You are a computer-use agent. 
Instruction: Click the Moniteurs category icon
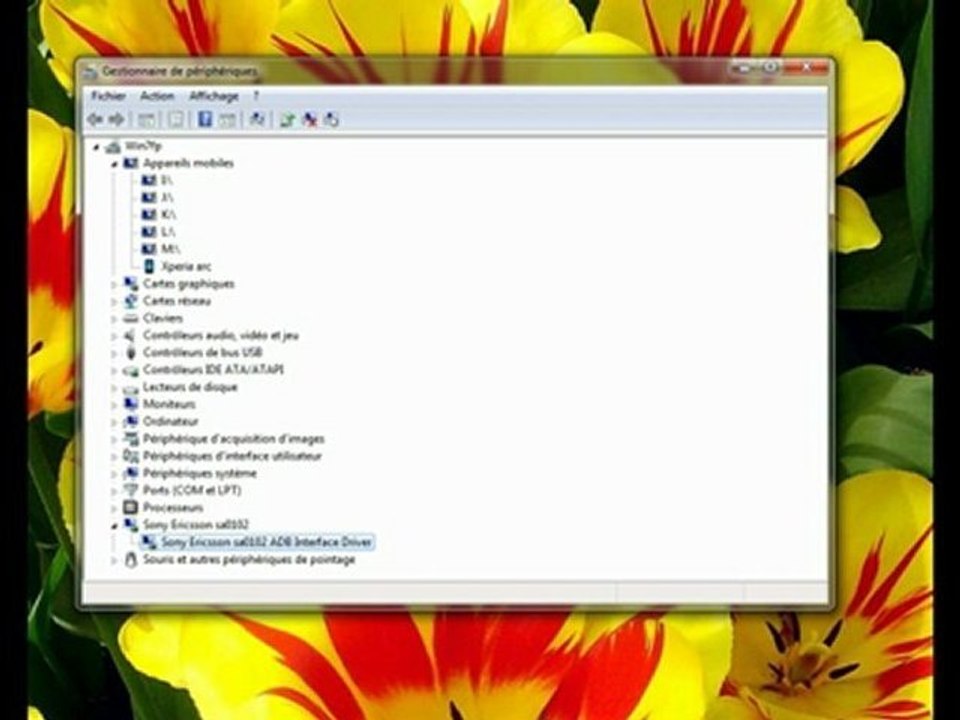(x=130, y=404)
